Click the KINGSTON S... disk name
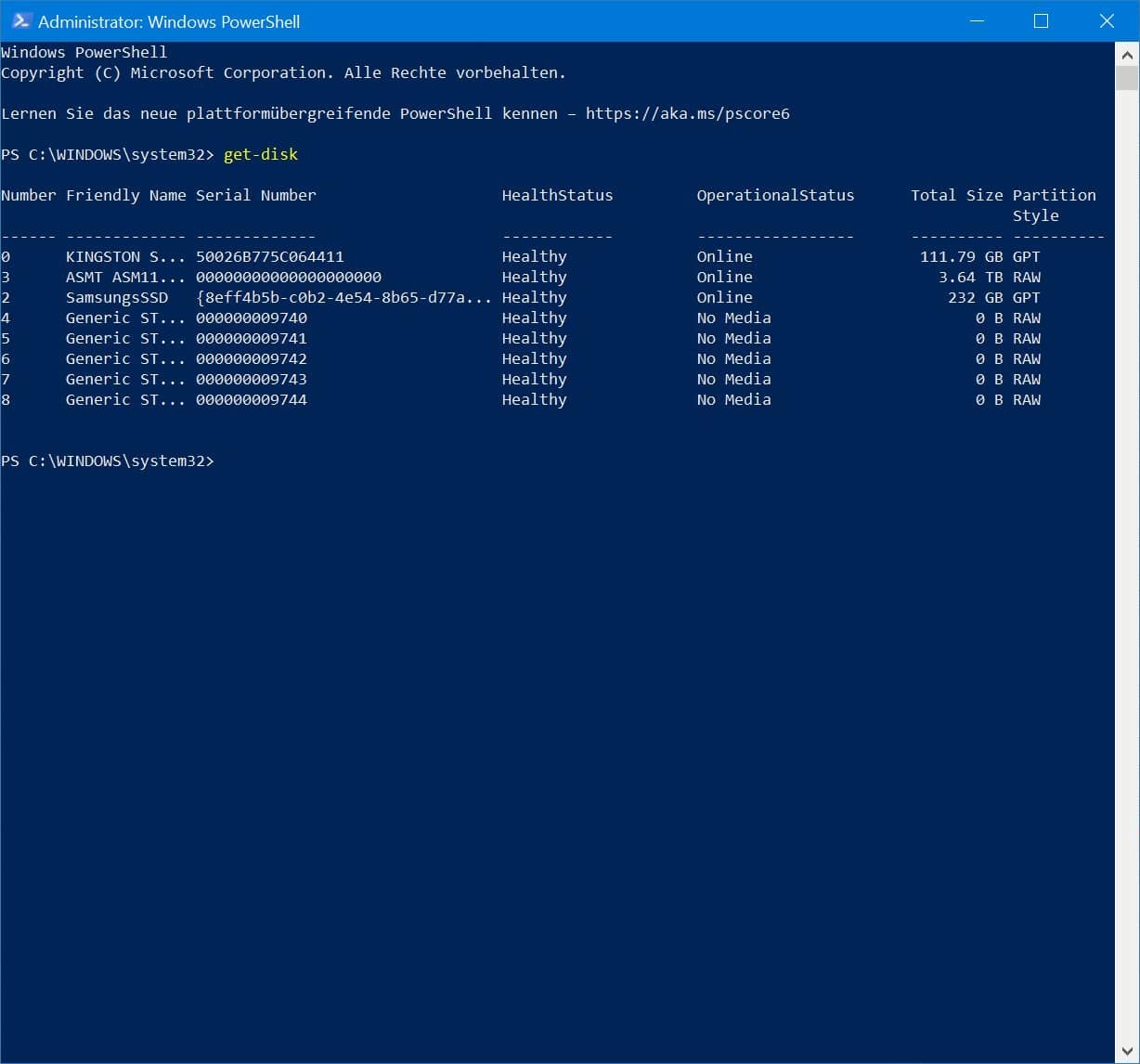 pyautogui.click(x=126, y=256)
